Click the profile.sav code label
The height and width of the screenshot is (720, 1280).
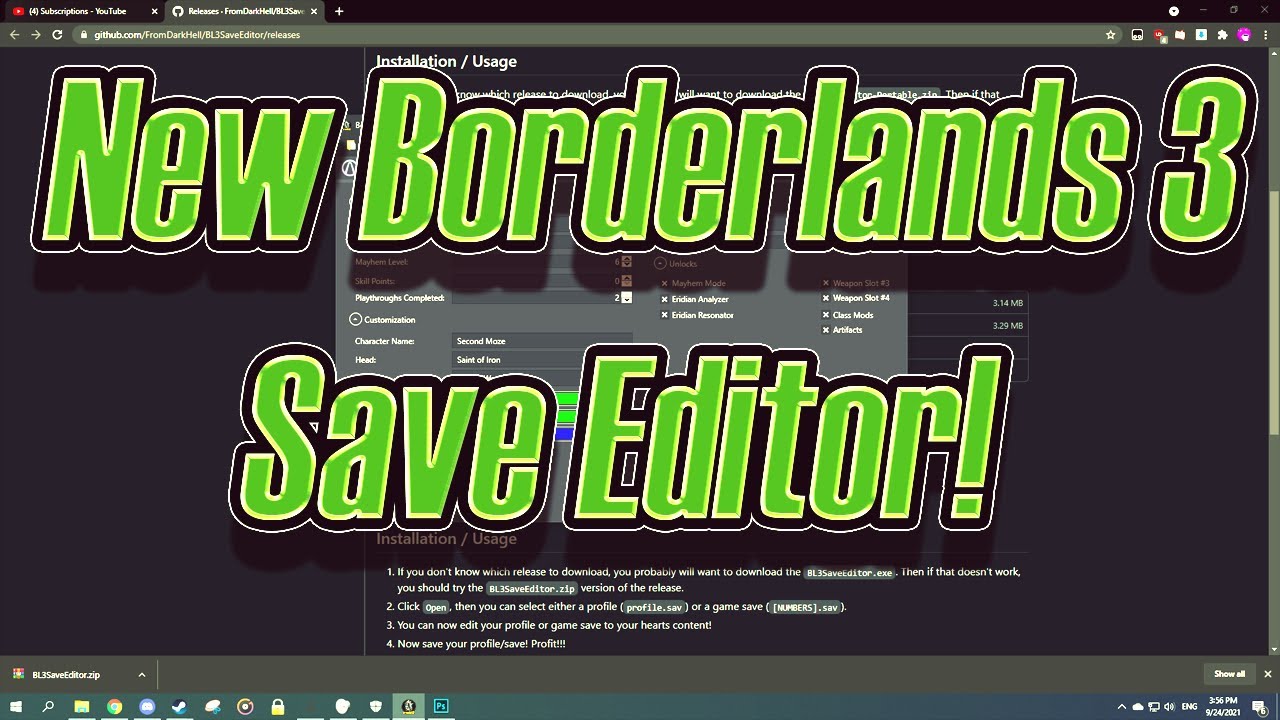(653, 607)
